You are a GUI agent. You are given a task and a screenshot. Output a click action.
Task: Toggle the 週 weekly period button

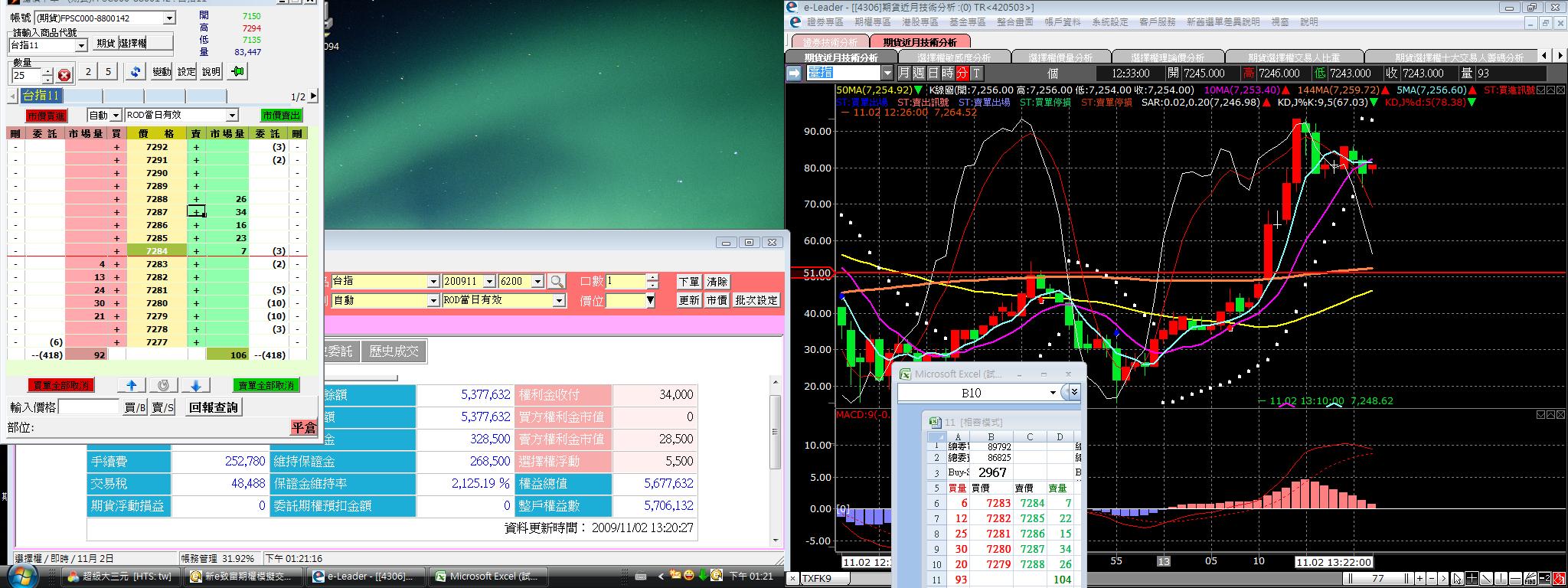click(918, 73)
